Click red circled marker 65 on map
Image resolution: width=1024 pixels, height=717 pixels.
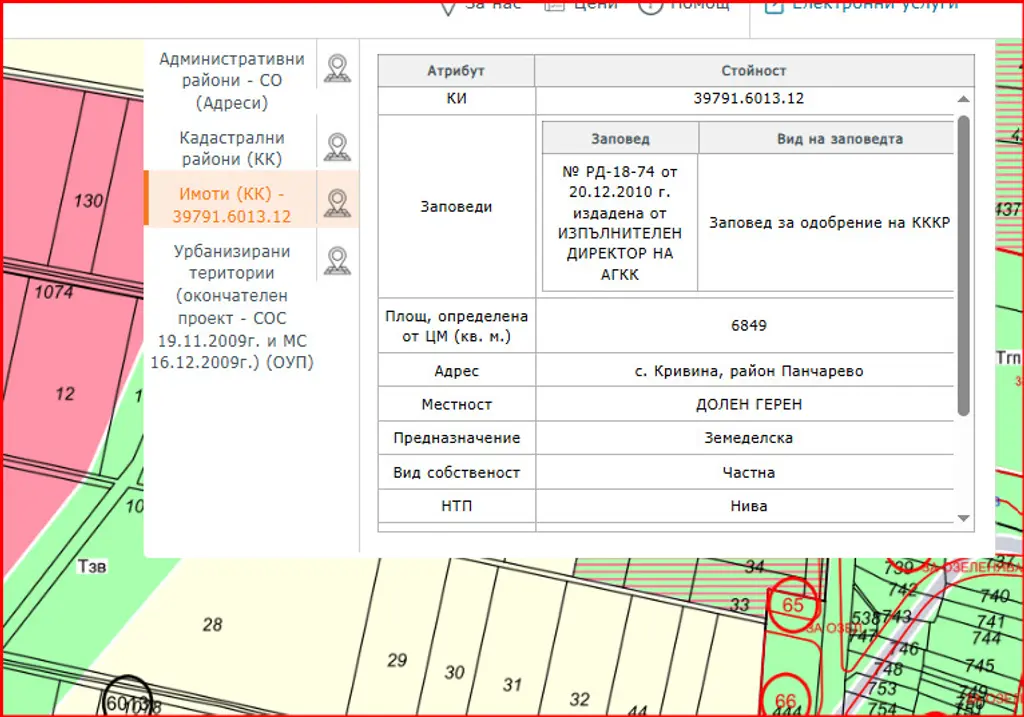point(793,605)
